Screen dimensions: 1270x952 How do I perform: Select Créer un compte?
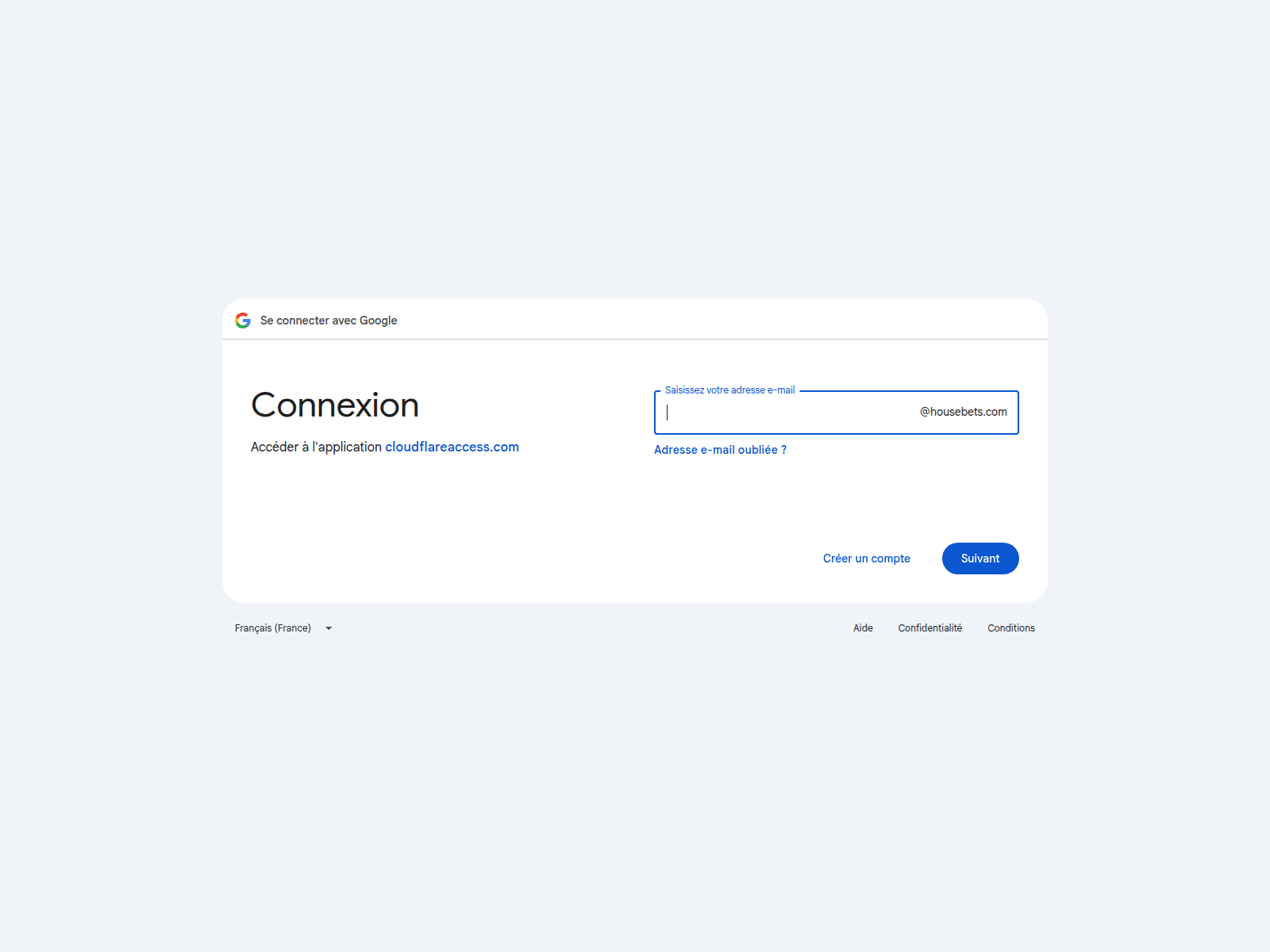pos(867,559)
